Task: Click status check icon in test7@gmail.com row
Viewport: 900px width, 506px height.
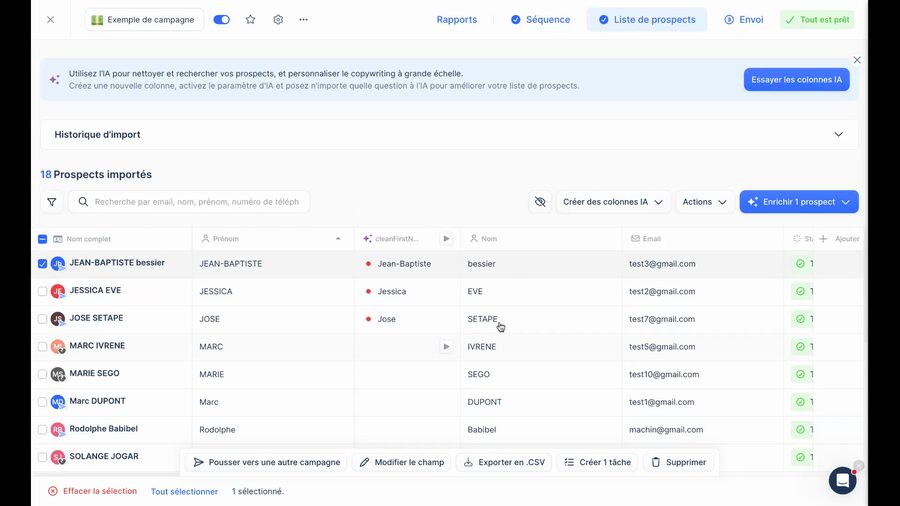Action: (x=800, y=319)
